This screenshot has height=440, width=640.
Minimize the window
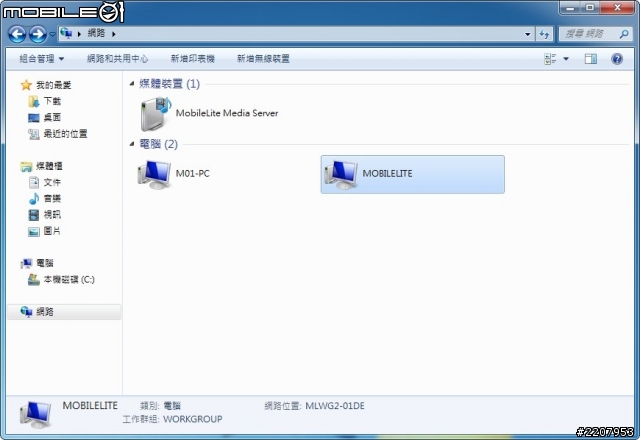[570, 8]
